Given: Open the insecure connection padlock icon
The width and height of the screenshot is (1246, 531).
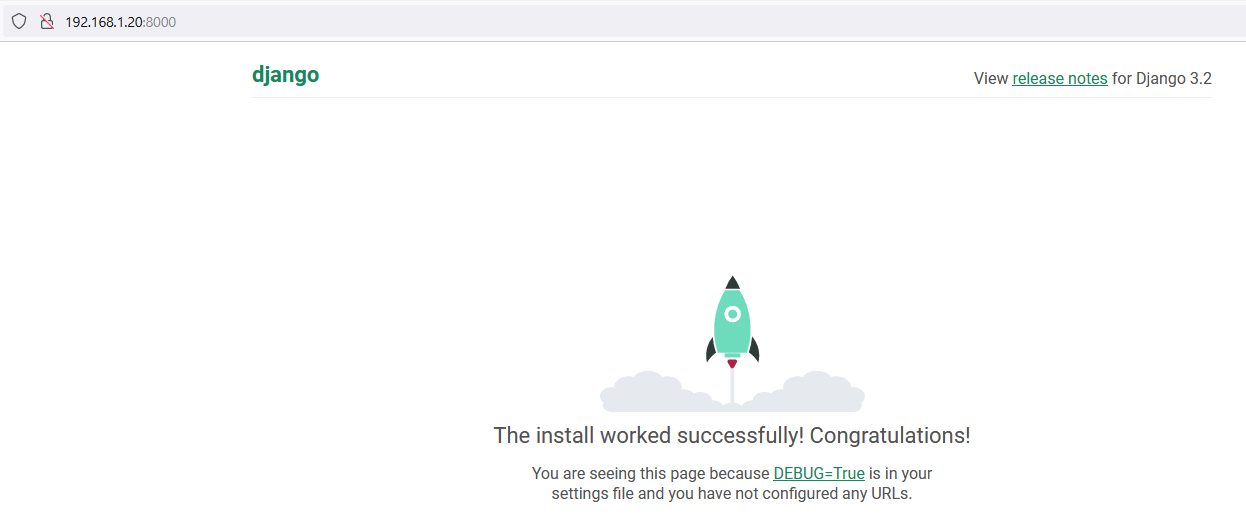Looking at the screenshot, I should coord(46,21).
